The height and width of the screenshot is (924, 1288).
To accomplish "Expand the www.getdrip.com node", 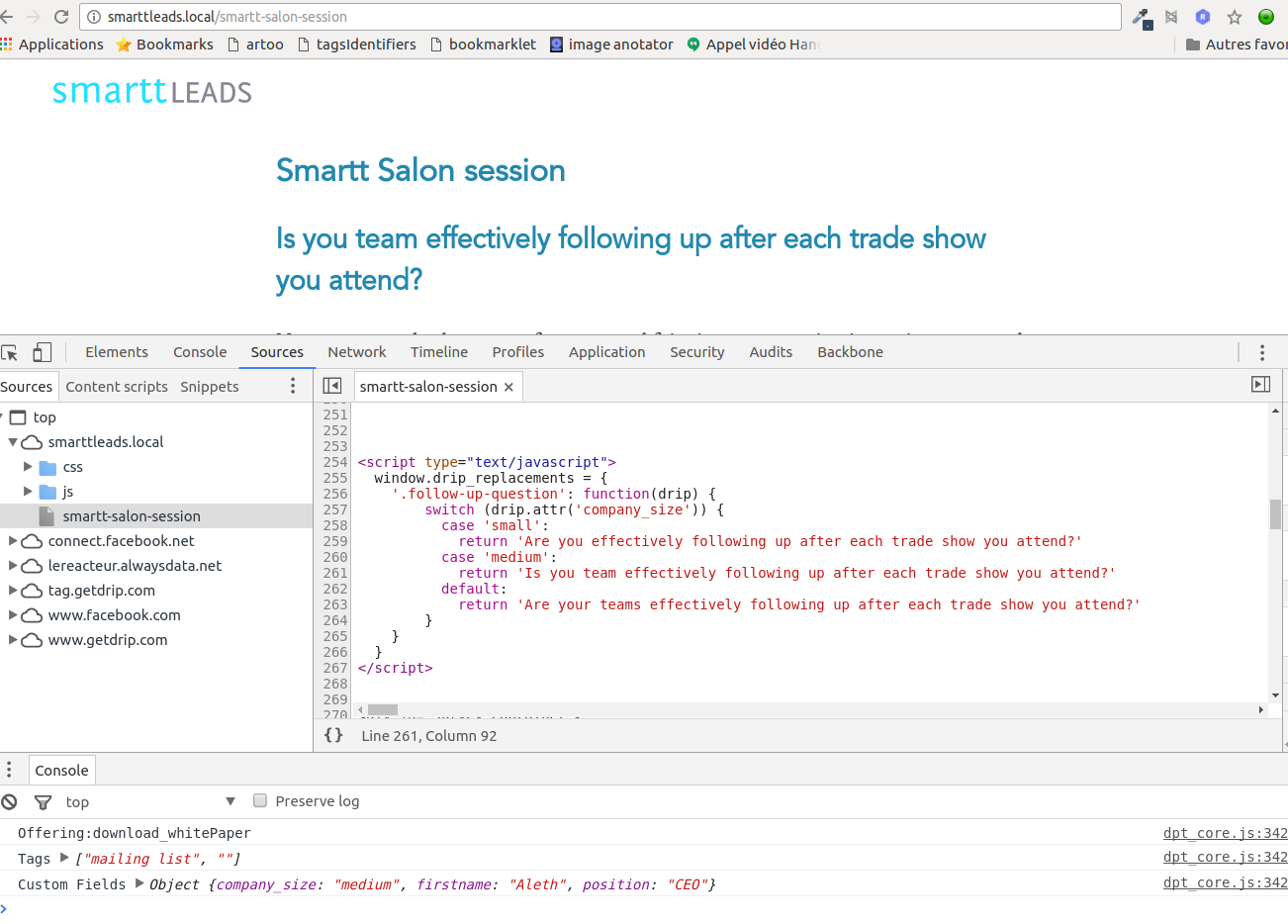I will pos(13,640).
